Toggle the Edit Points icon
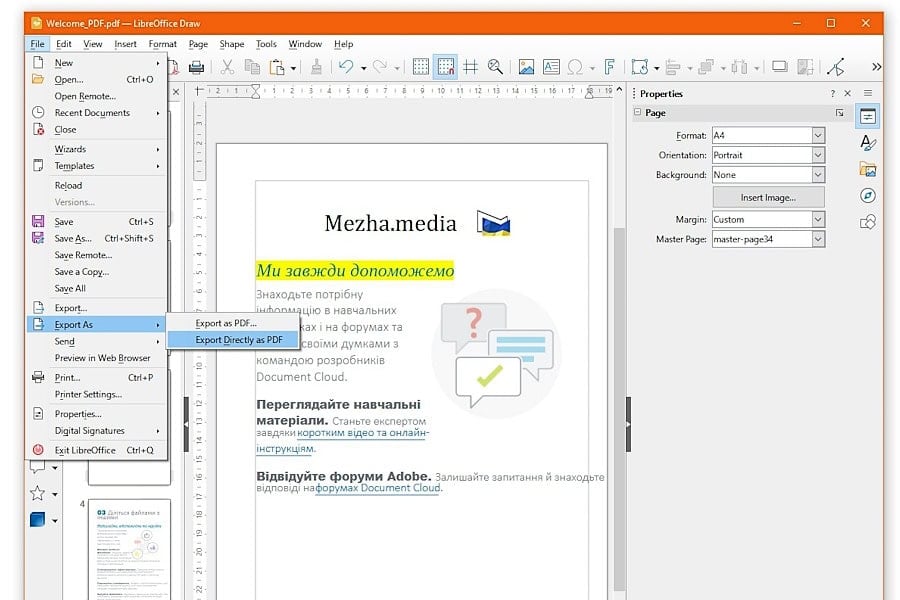Image resolution: width=900 pixels, height=600 pixels. [836, 67]
